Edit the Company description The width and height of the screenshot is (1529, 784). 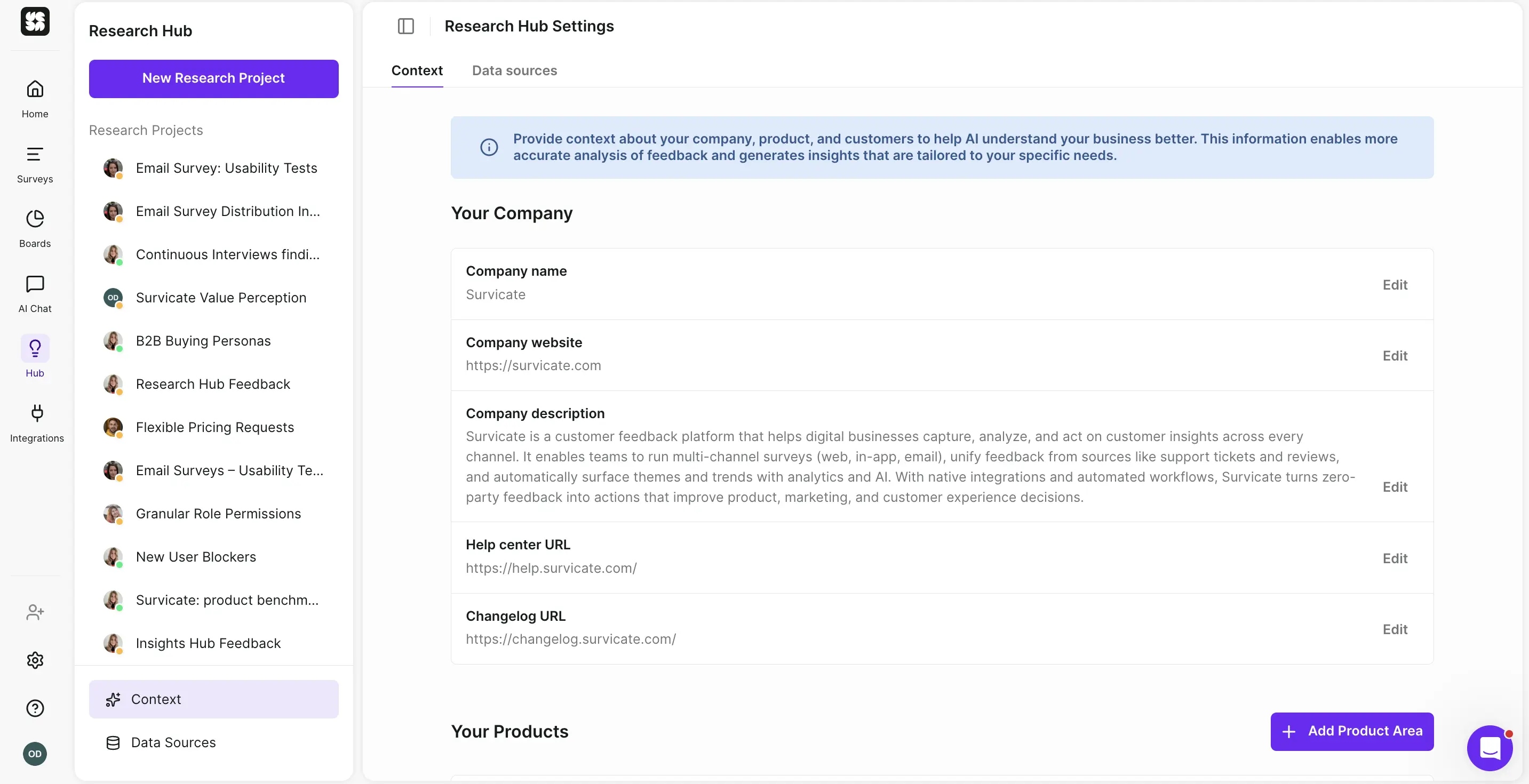[x=1395, y=486]
